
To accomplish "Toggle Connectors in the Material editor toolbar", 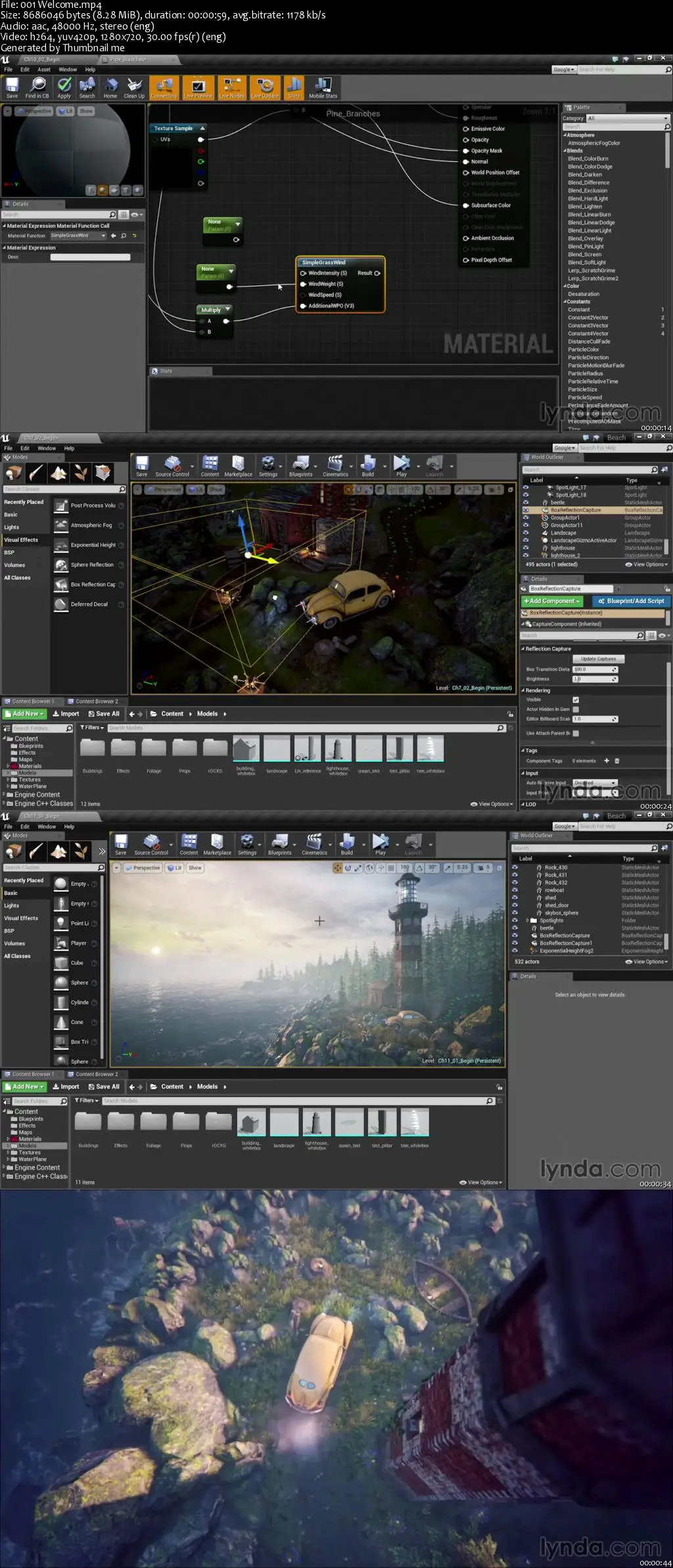I will (x=164, y=87).
